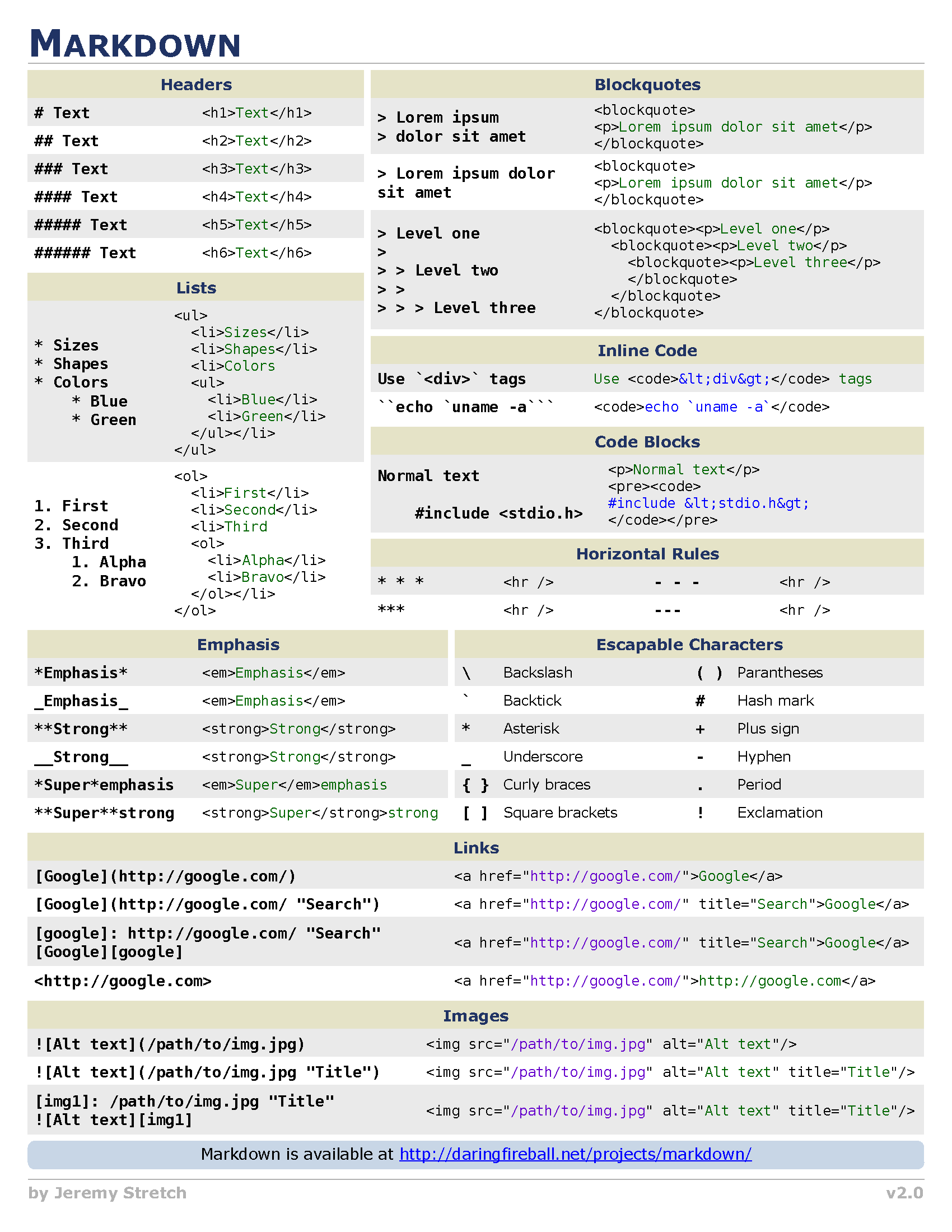Click the Plus sign entry
952x1232 pixels.
point(768,729)
